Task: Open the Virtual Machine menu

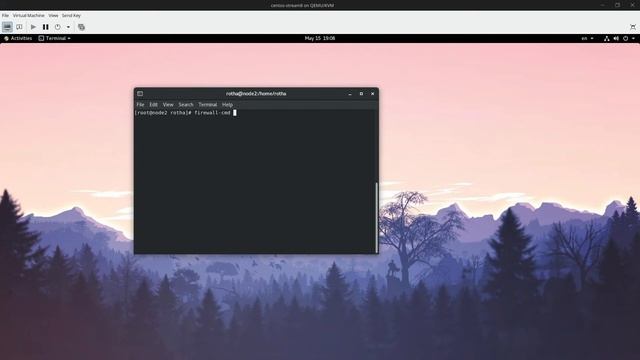Action: point(29,16)
